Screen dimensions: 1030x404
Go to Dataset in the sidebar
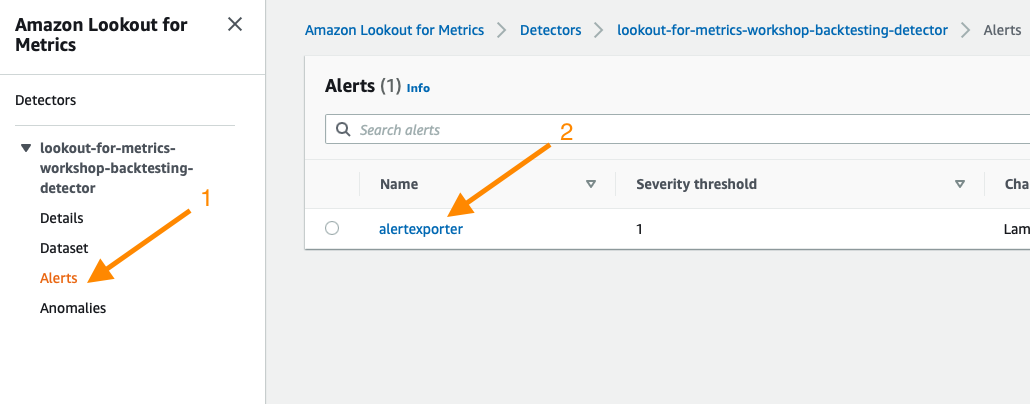(x=64, y=248)
